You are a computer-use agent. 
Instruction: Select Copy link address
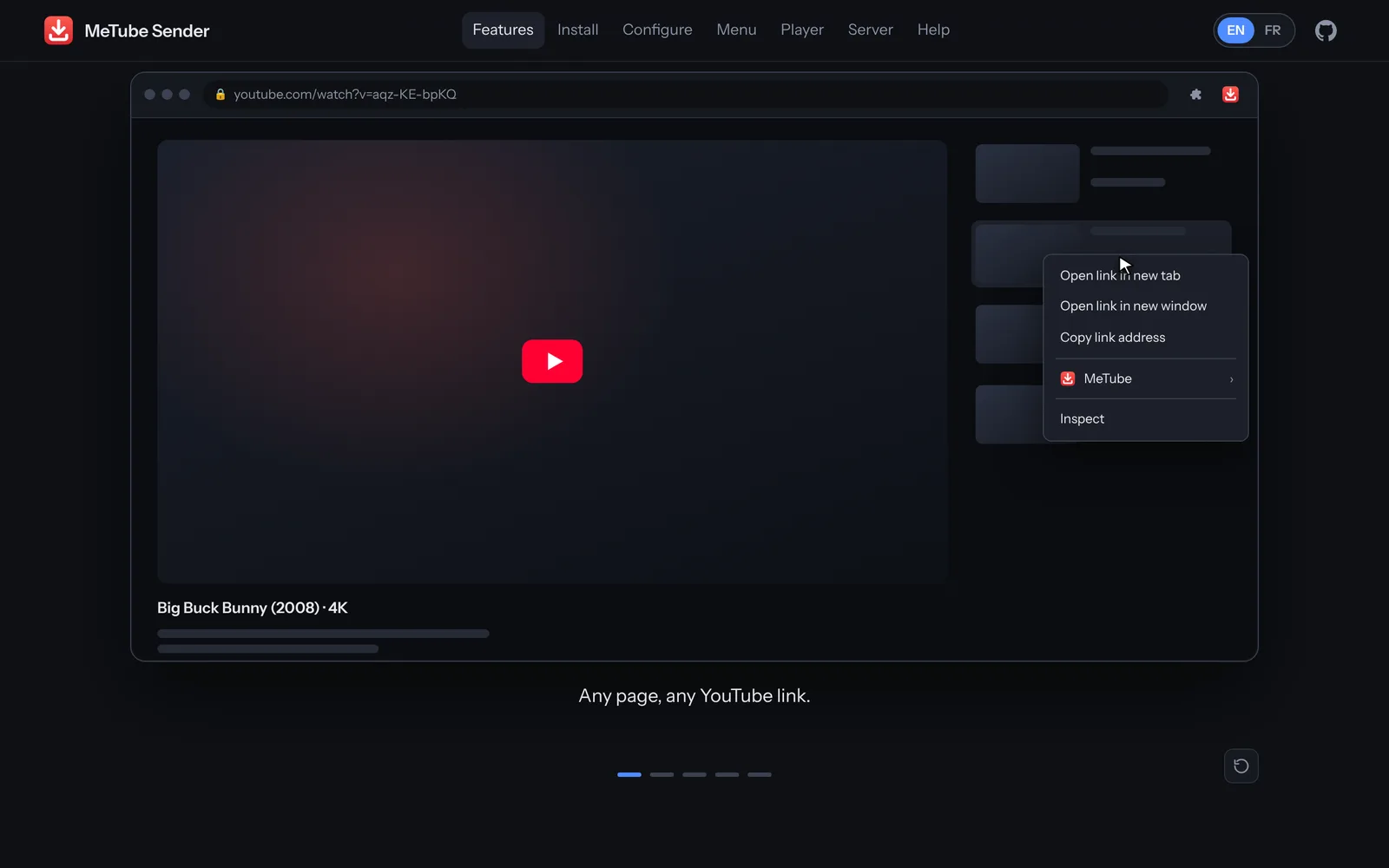pos(1145,338)
